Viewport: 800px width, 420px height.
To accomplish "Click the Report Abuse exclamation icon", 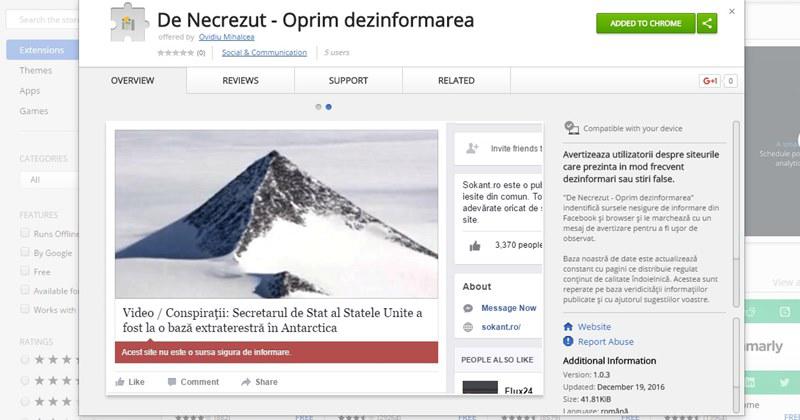I will (568, 341).
